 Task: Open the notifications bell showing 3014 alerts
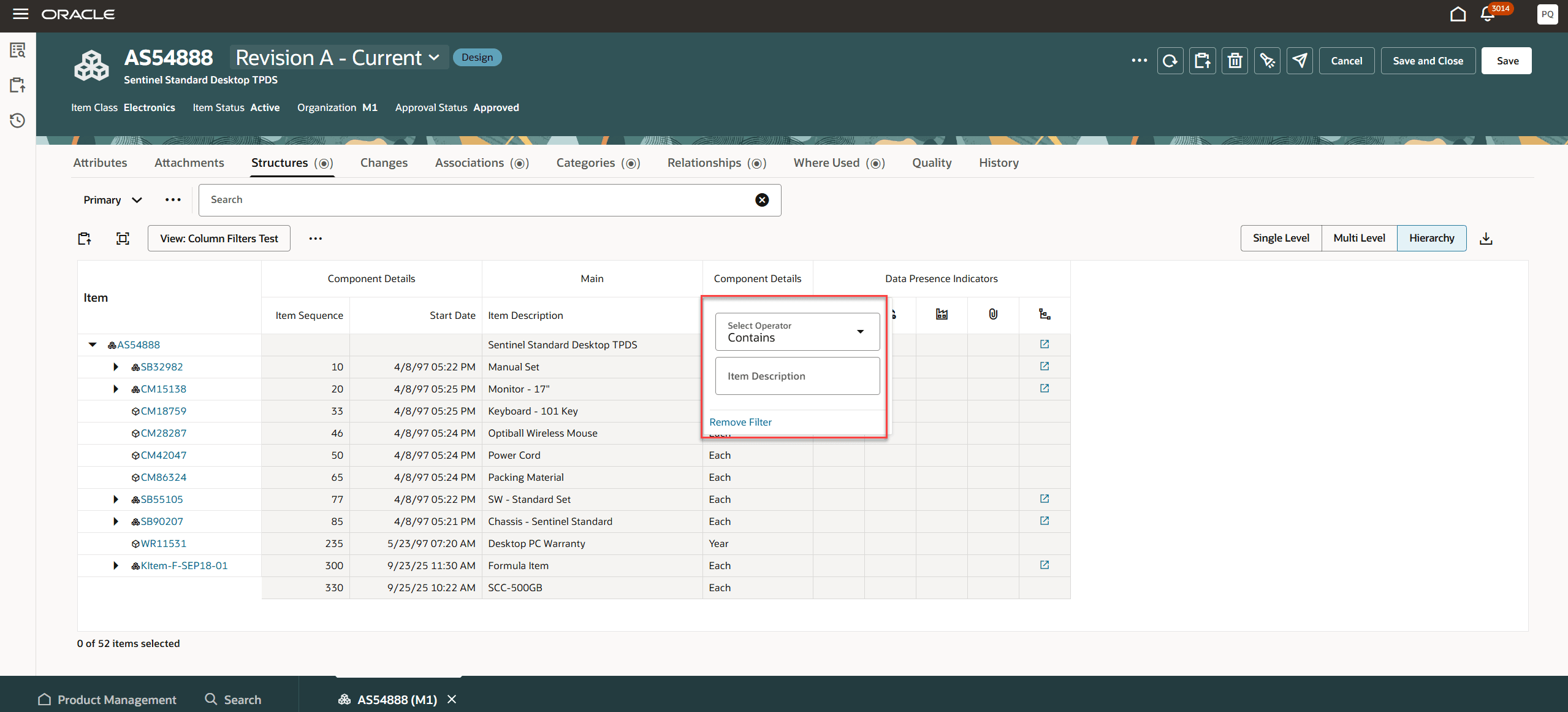click(1488, 14)
